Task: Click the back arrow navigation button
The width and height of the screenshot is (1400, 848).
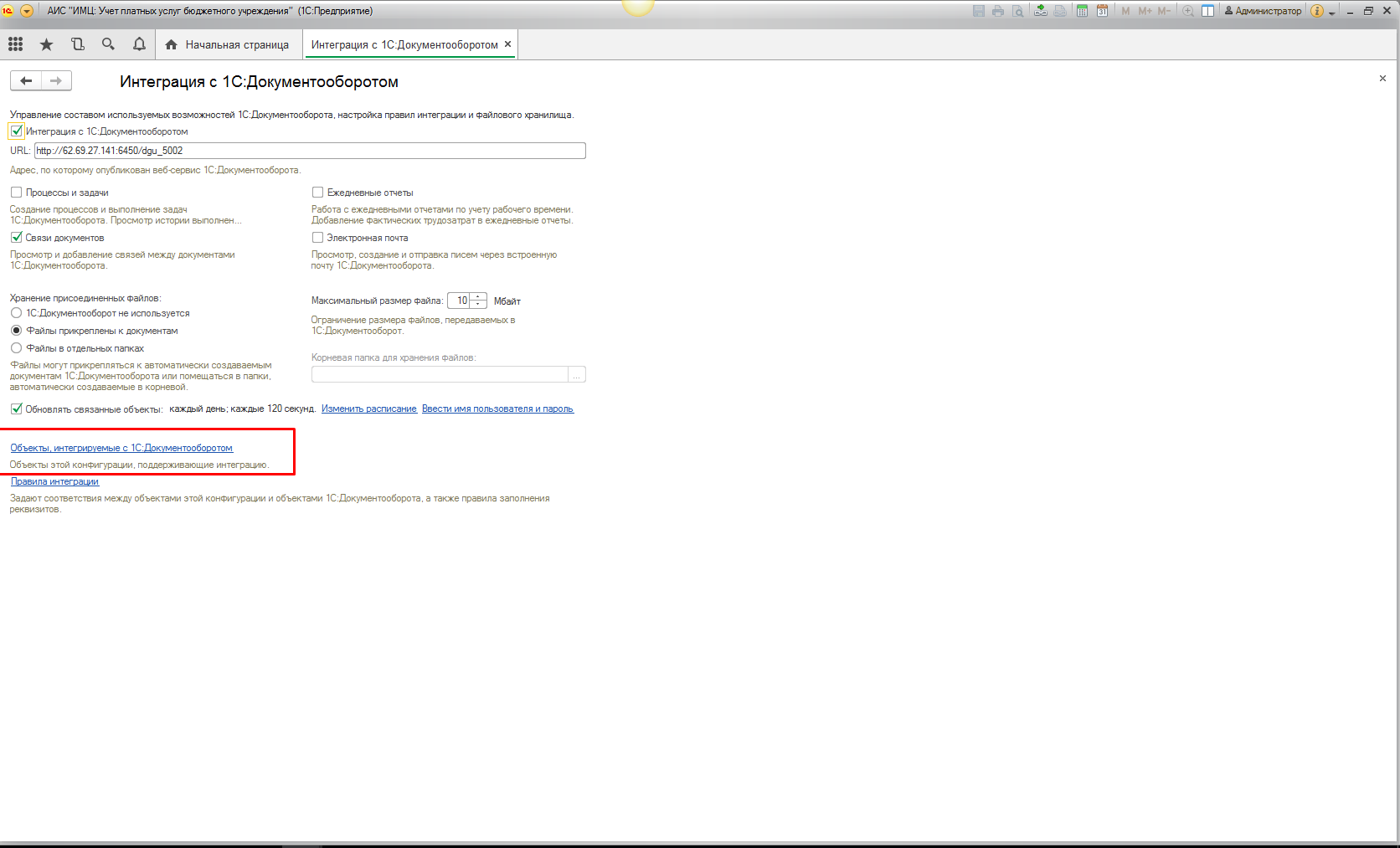Action: (26, 80)
